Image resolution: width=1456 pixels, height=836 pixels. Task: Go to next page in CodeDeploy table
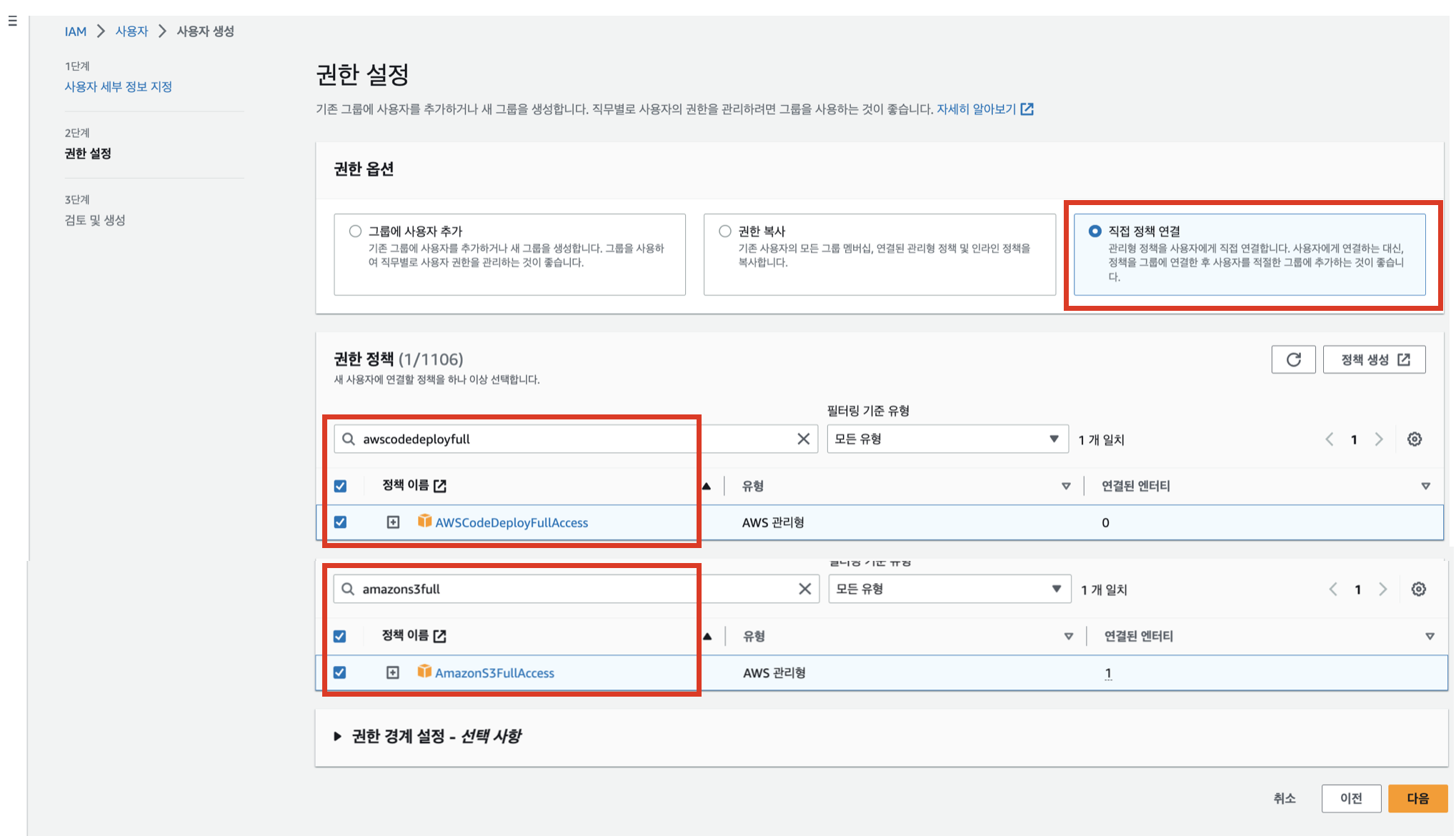coord(1379,439)
